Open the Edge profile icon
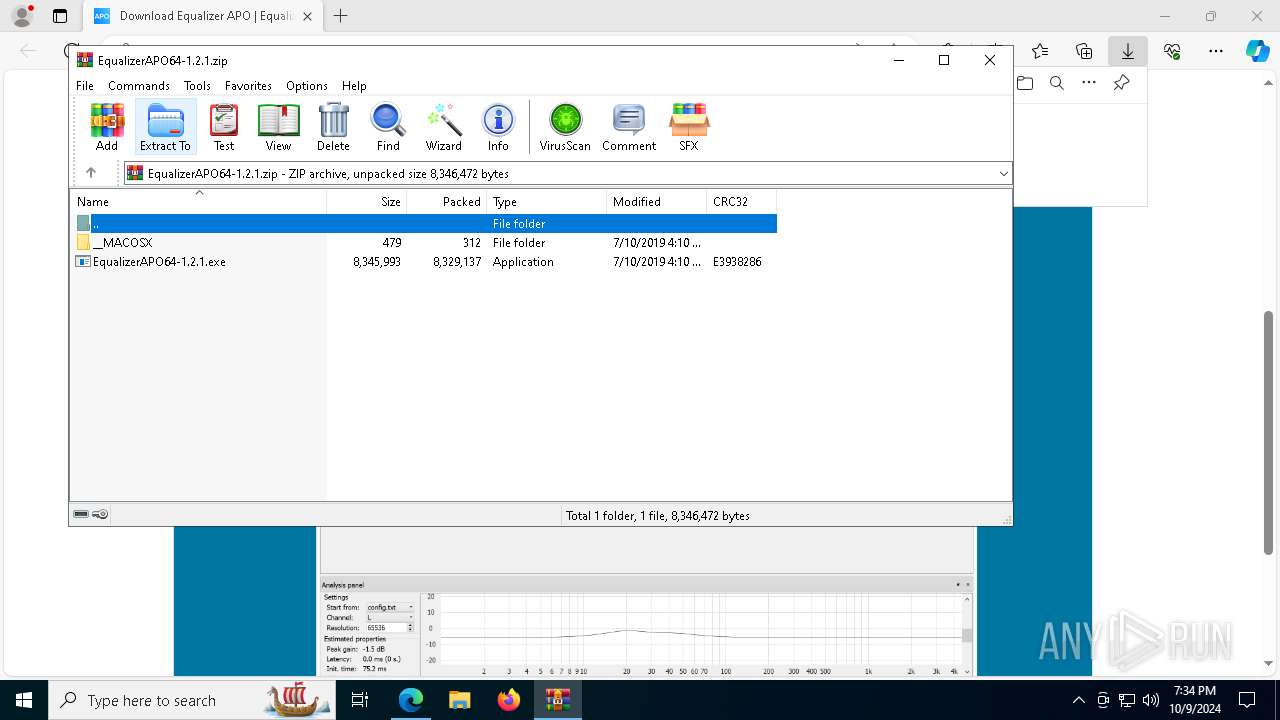The image size is (1280, 720). click(22, 16)
